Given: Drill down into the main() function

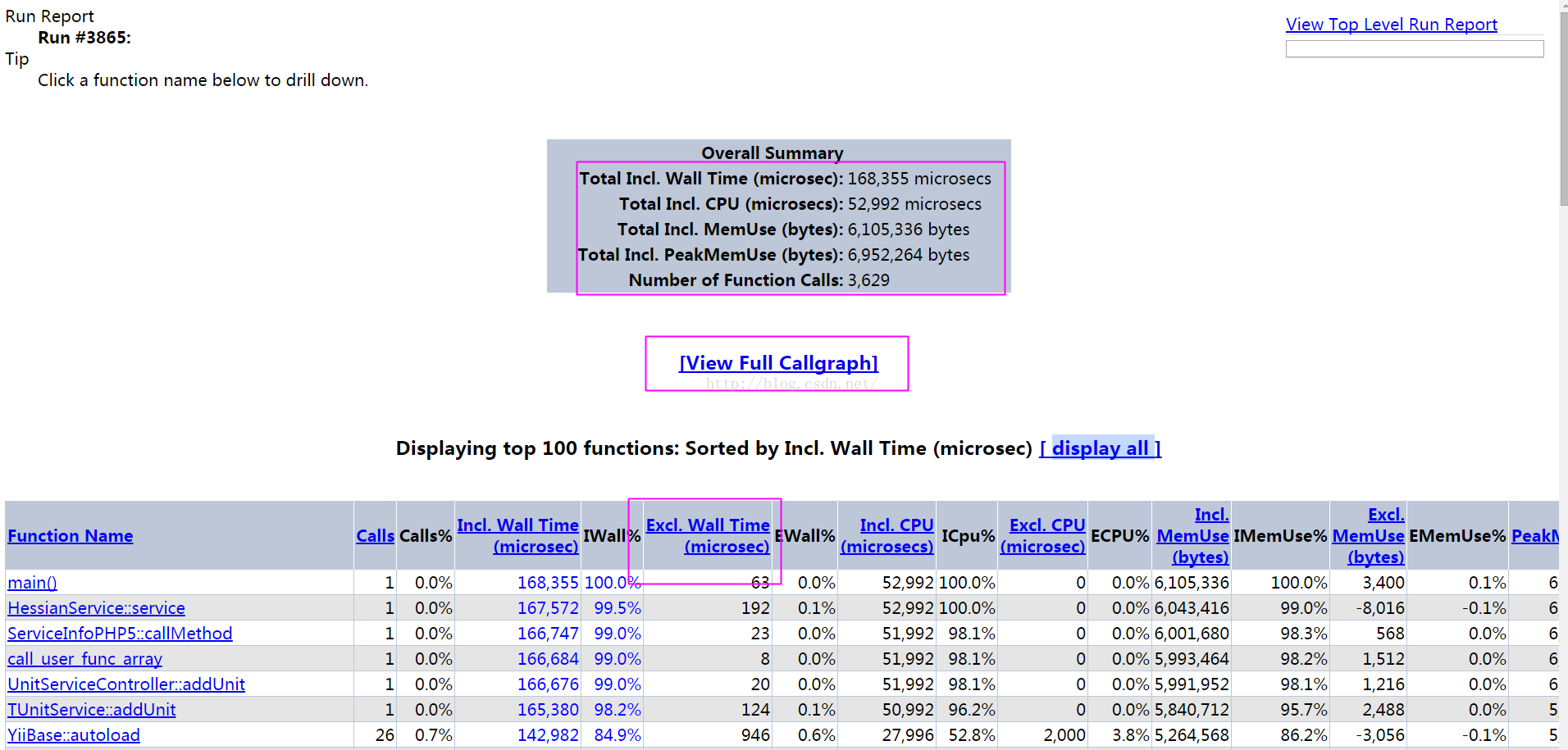Looking at the screenshot, I should [x=32, y=583].
